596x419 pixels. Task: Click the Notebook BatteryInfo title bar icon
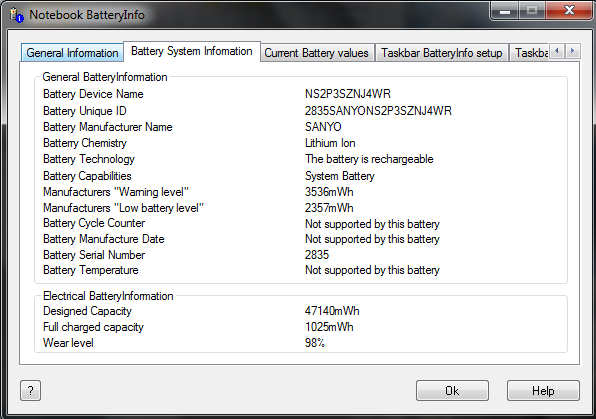17,15
